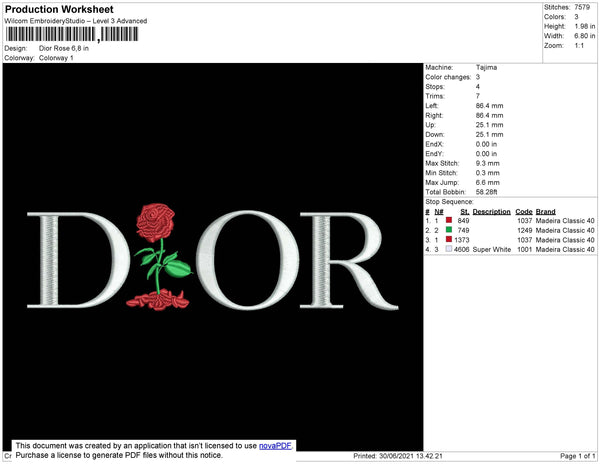Screen dimensions: 600x464
Task: Select stitch count '749' in stop row 2
Action: pyautogui.click(x=463, y=230)
